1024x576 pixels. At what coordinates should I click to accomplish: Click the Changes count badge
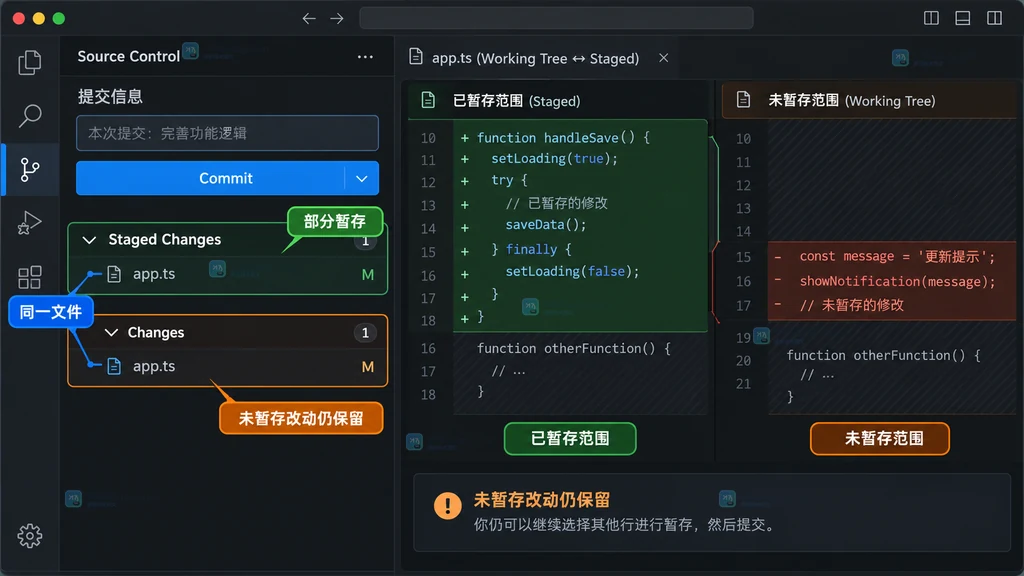tap(365, 333)
